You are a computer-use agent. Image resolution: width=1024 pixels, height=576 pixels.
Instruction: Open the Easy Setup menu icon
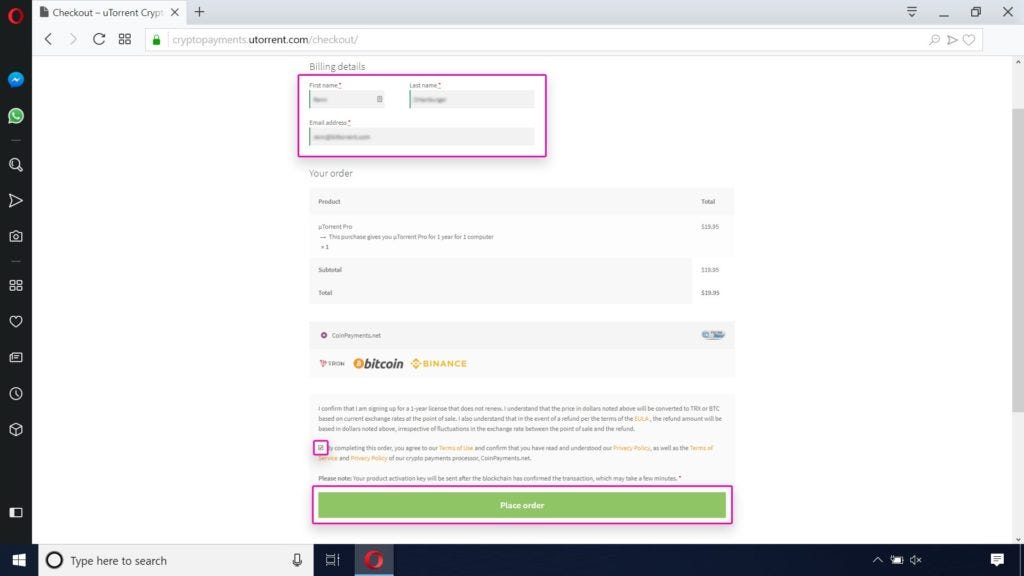click(x=912, y=12)
